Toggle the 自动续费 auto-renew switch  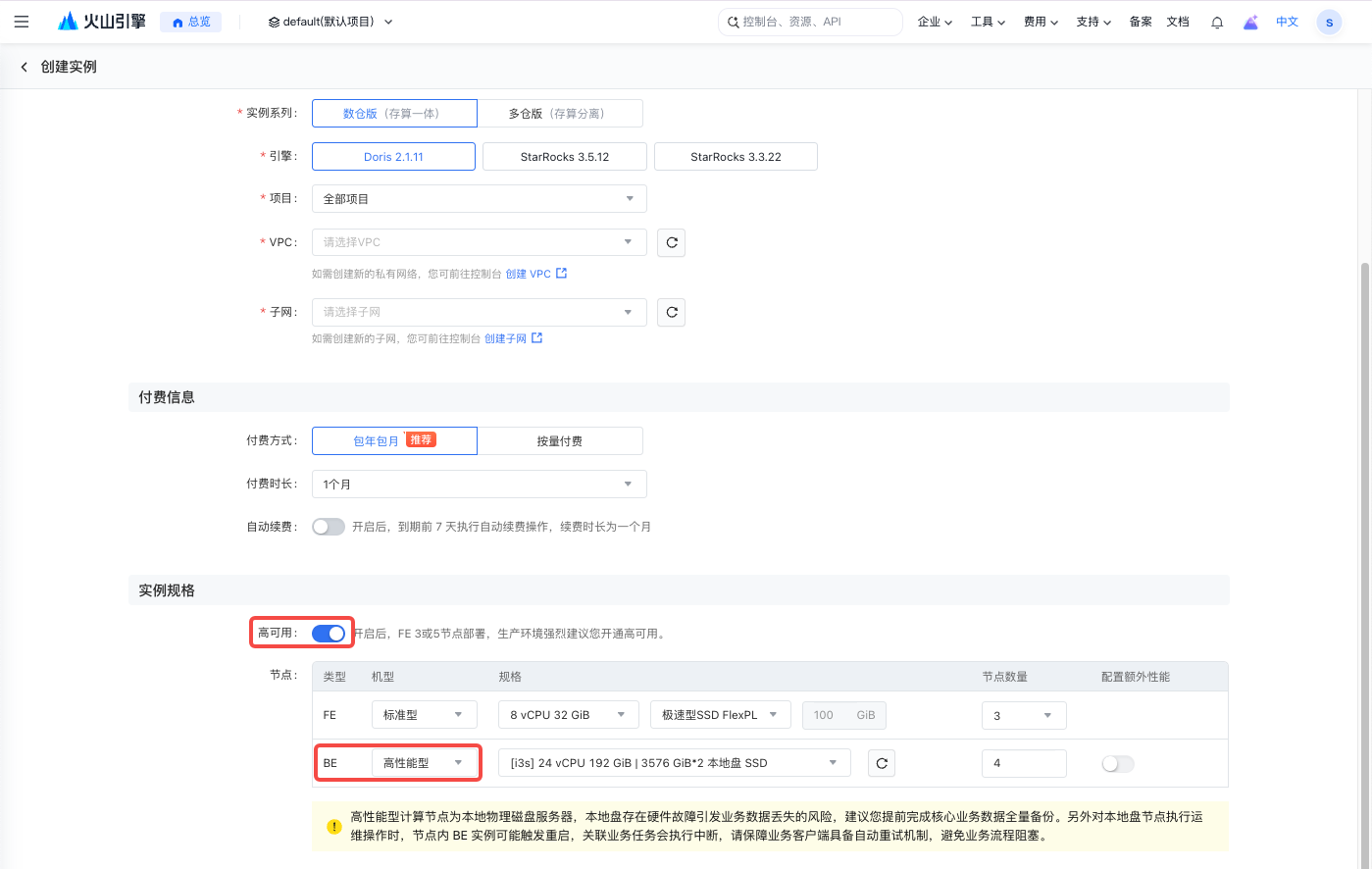pos(329,527)
